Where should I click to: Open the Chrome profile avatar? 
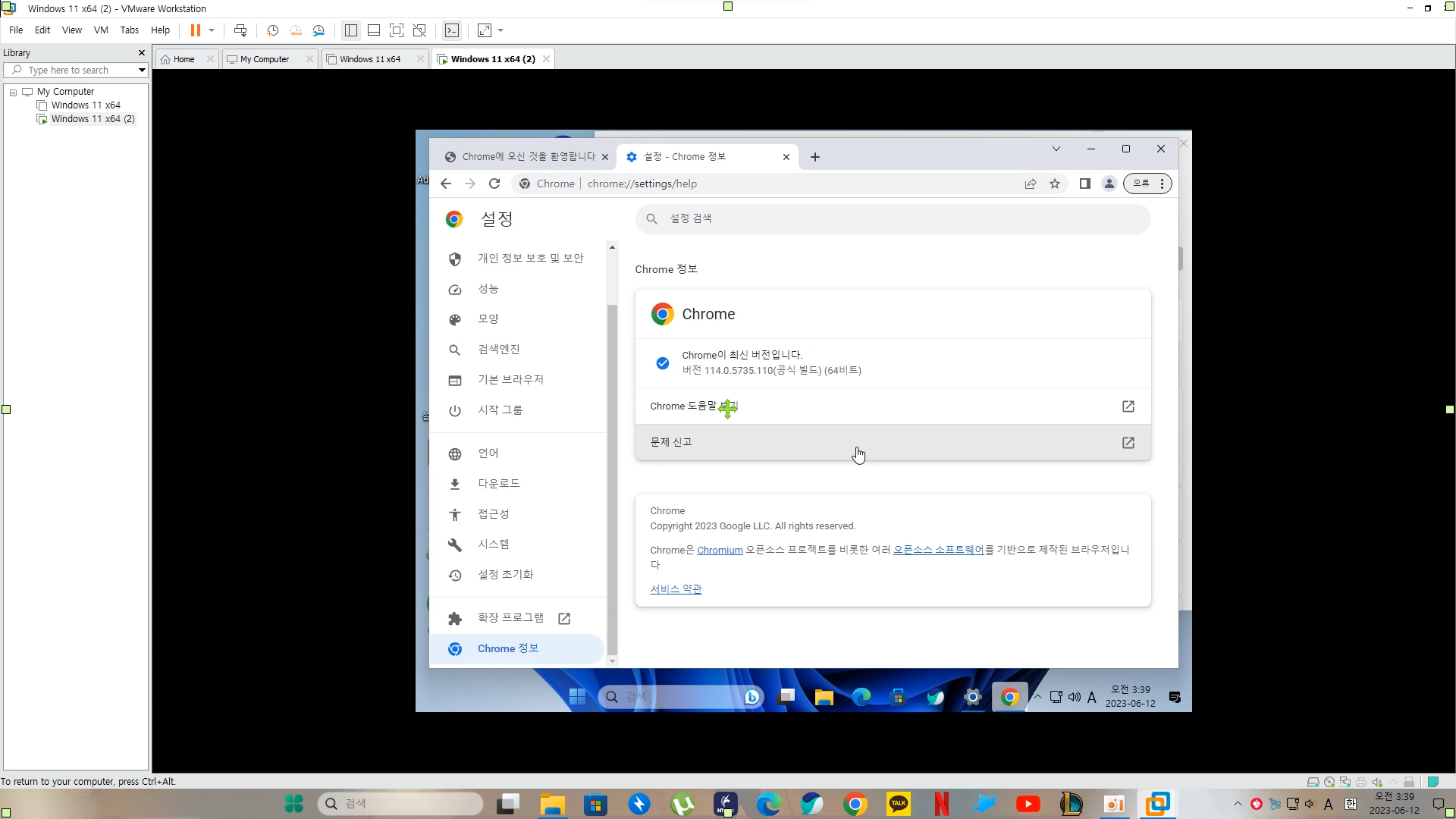[x=1109, y=184]
